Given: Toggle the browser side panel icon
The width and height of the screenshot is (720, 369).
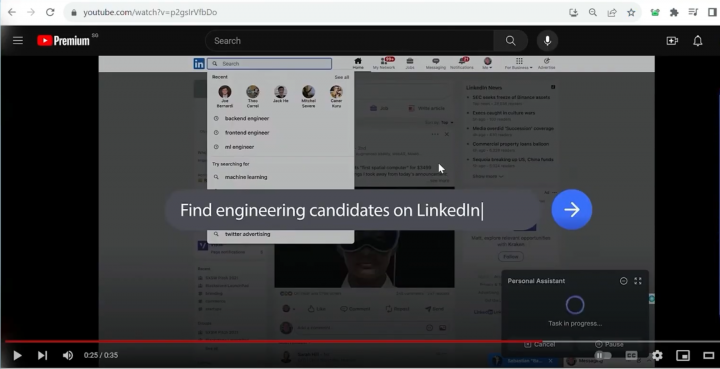Looking at the screenshot, I should click(x=712, y=12).
